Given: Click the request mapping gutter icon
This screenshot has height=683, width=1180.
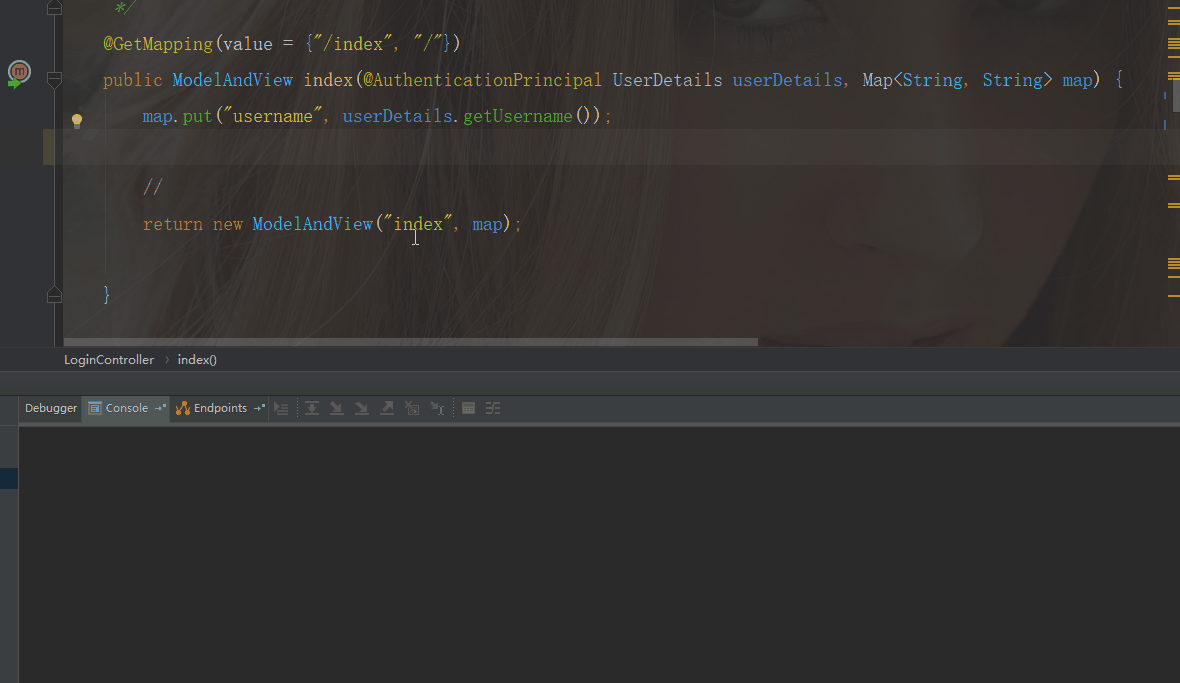Looking at the screenshot, I should (x=18, y=74).
